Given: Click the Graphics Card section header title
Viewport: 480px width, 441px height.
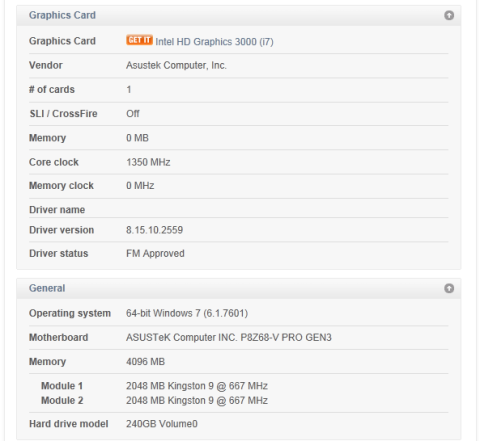Looking at the screenshot, I should [x=62, y=15].
